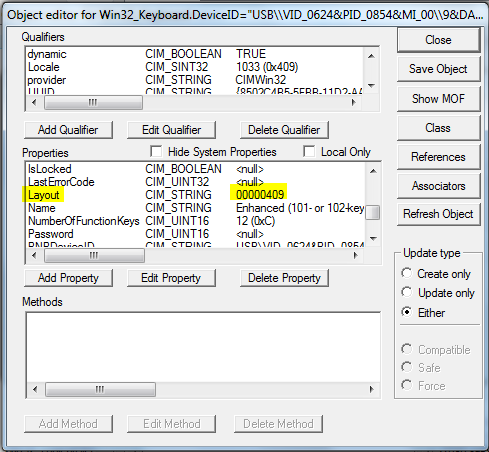Viewport: 489px width, 452px height.
Task: Click the Enhanced (101- or 102-key value
Action: [x=300, y=208]
